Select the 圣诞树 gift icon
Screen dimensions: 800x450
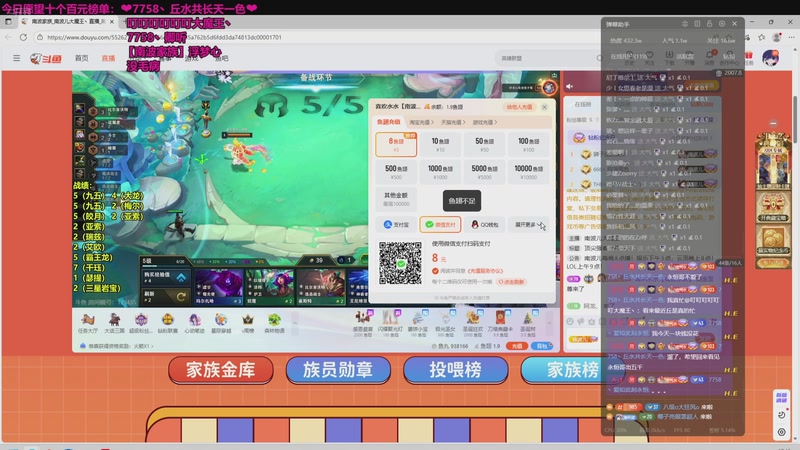coord(528,322)
